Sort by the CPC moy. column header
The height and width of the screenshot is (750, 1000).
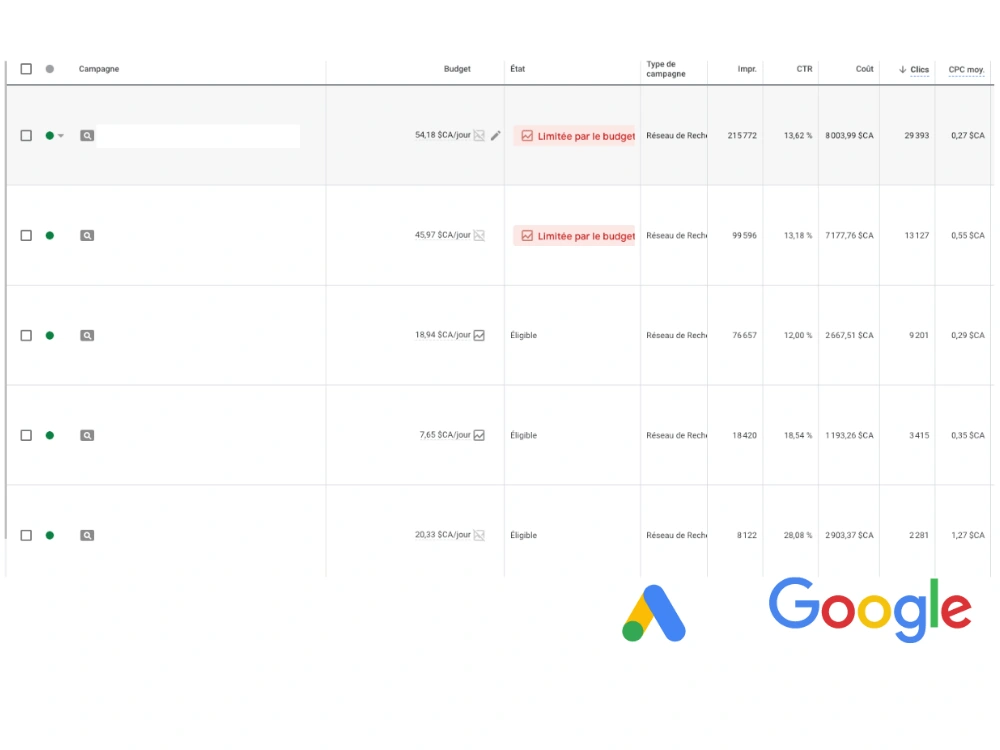966,70
